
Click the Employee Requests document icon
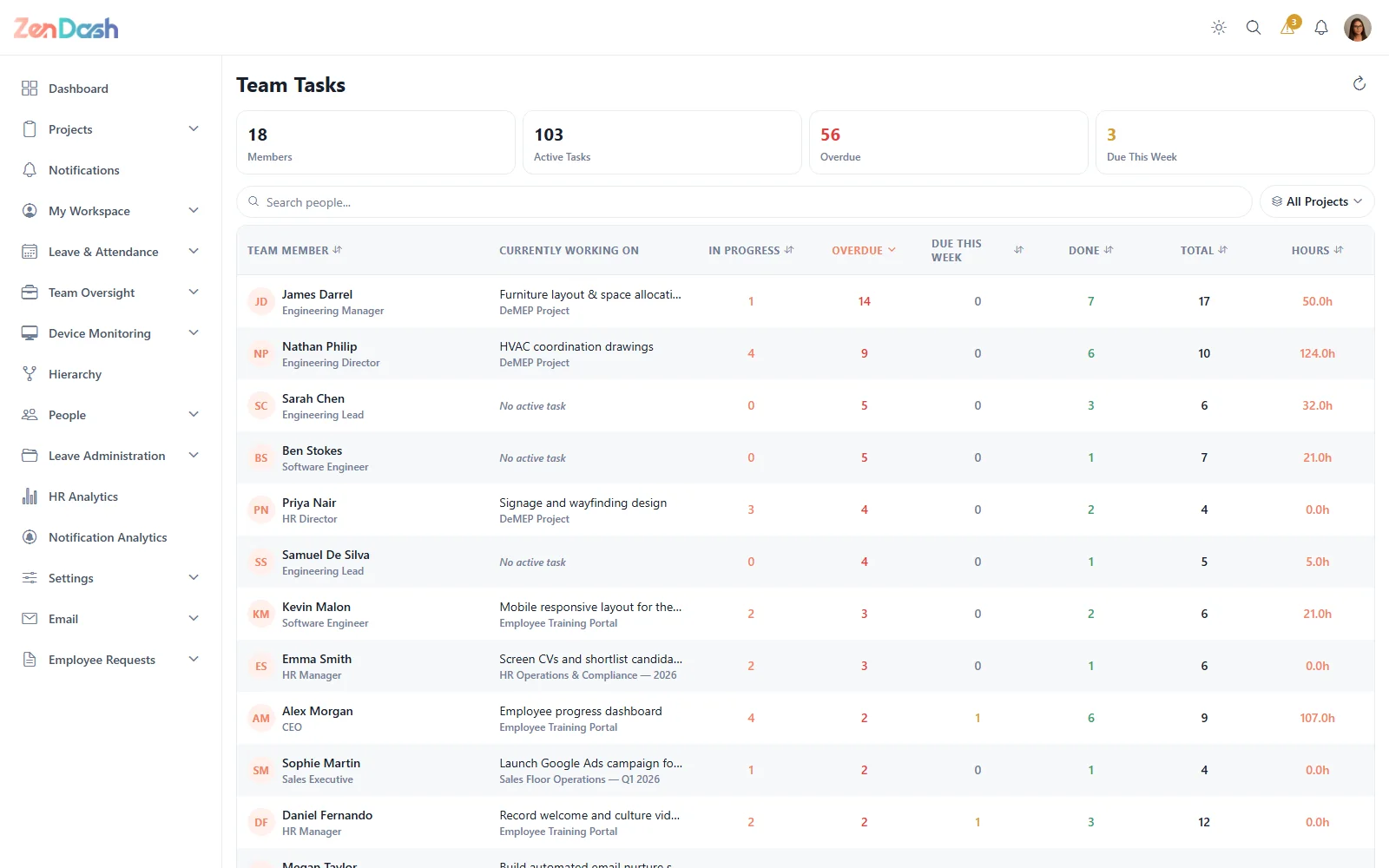(x=30, y=660)
